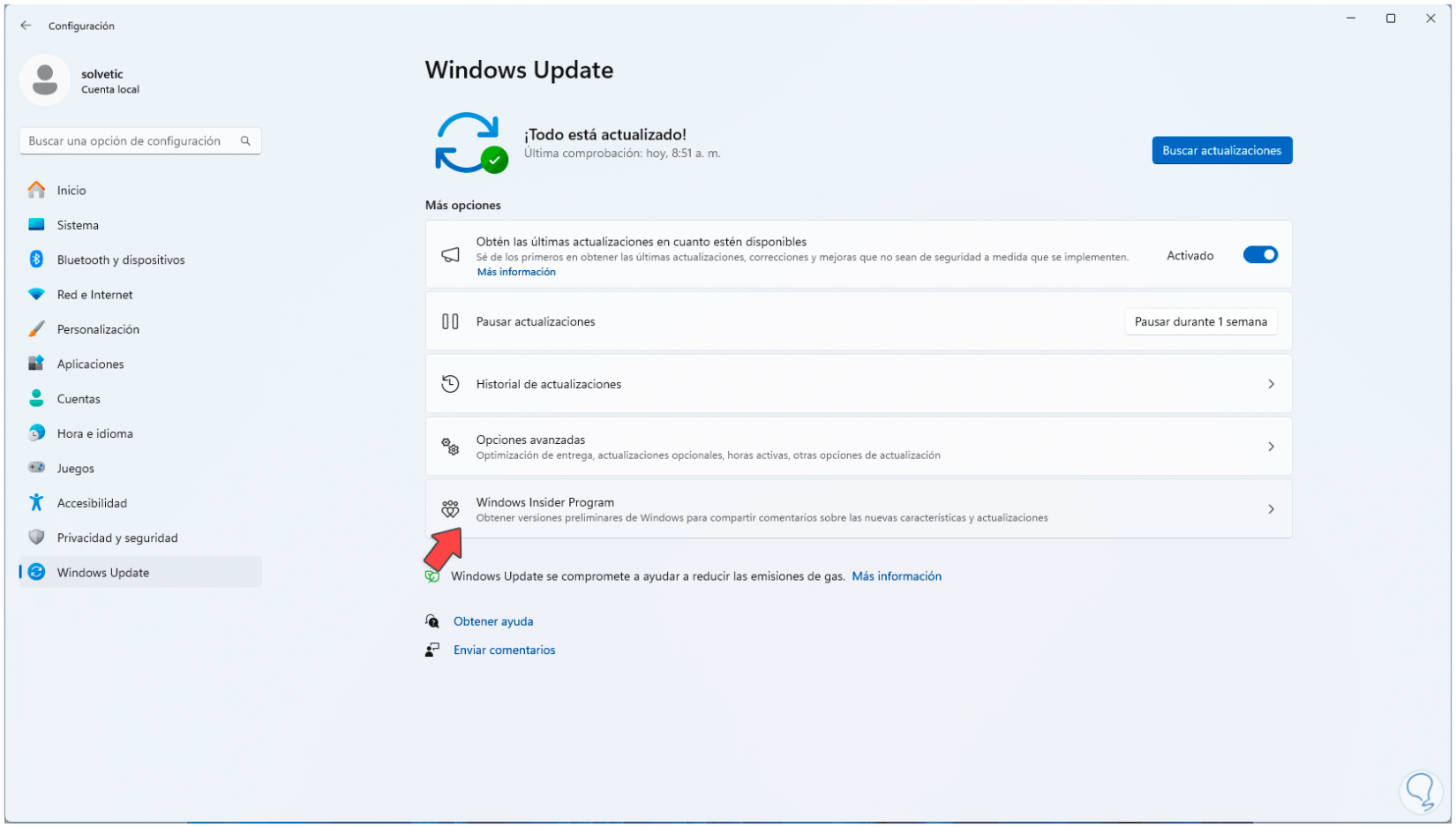Viewport: 1456px width, 827px height.
Task: Click the Enviar comentarios feedback icon
Action: click(432, 650)
